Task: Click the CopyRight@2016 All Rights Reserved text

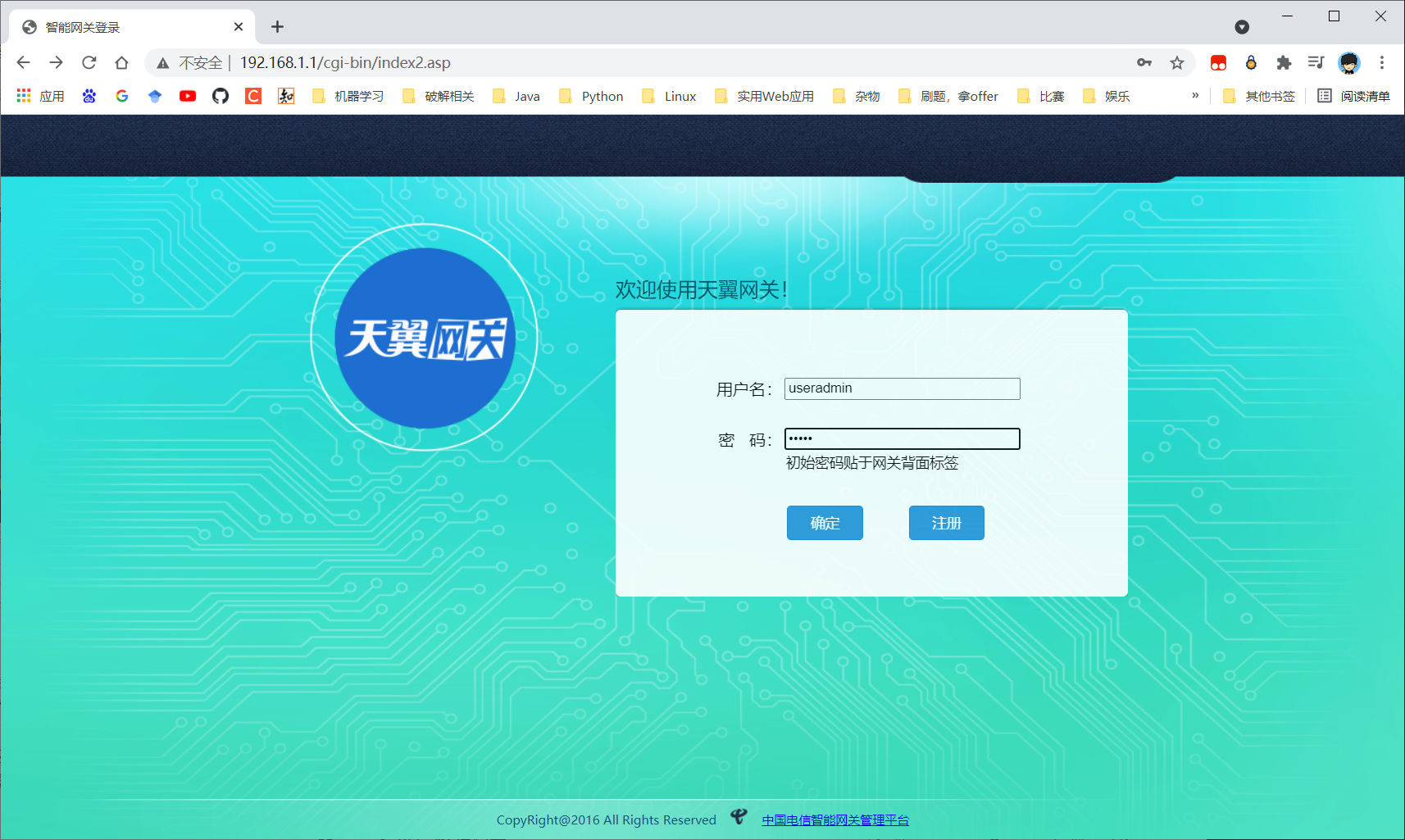Action: coord(606,820)
